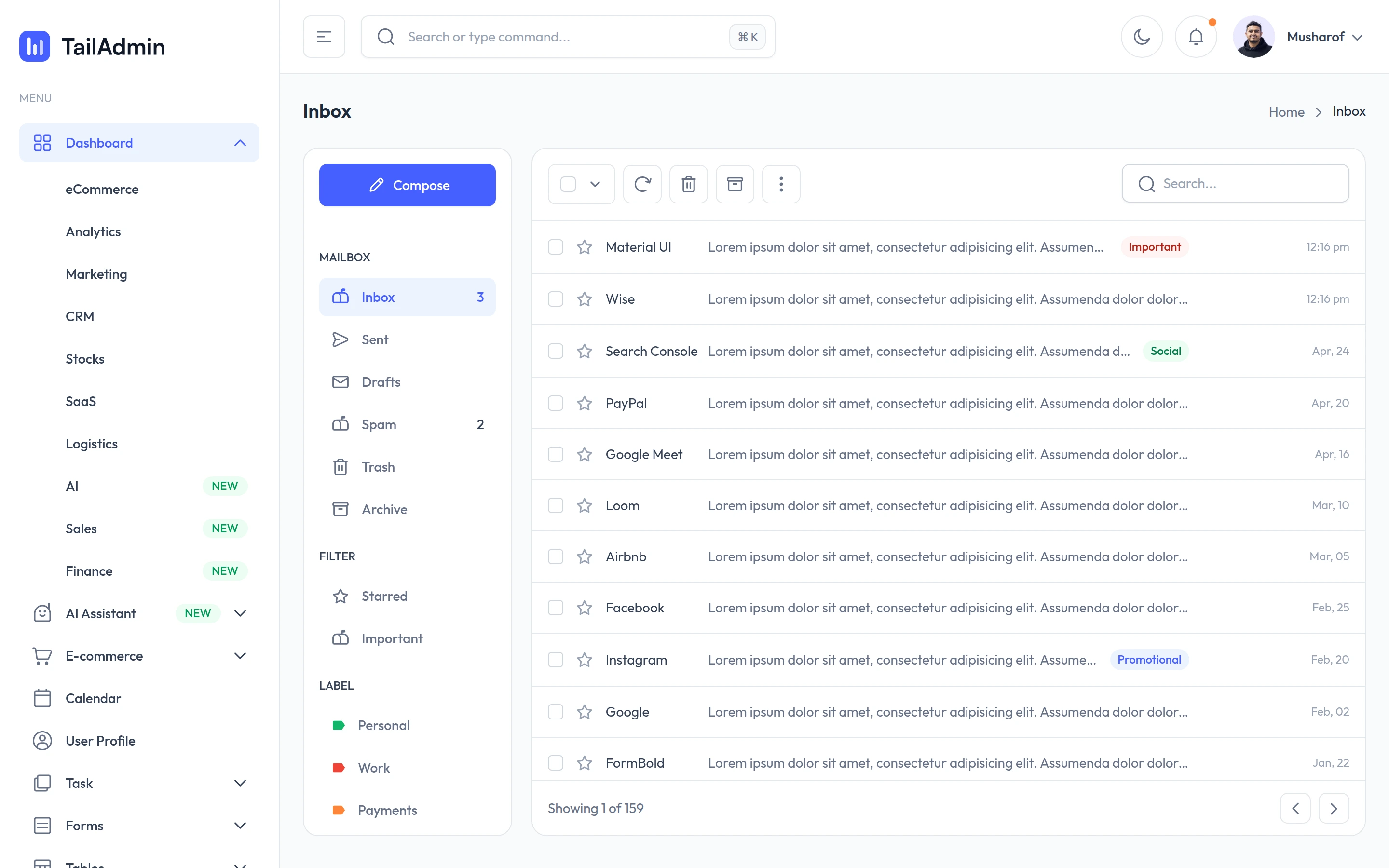The image size is (1389, 868).
Task: Open the Archive mailbox
Action: click(407, 509)
